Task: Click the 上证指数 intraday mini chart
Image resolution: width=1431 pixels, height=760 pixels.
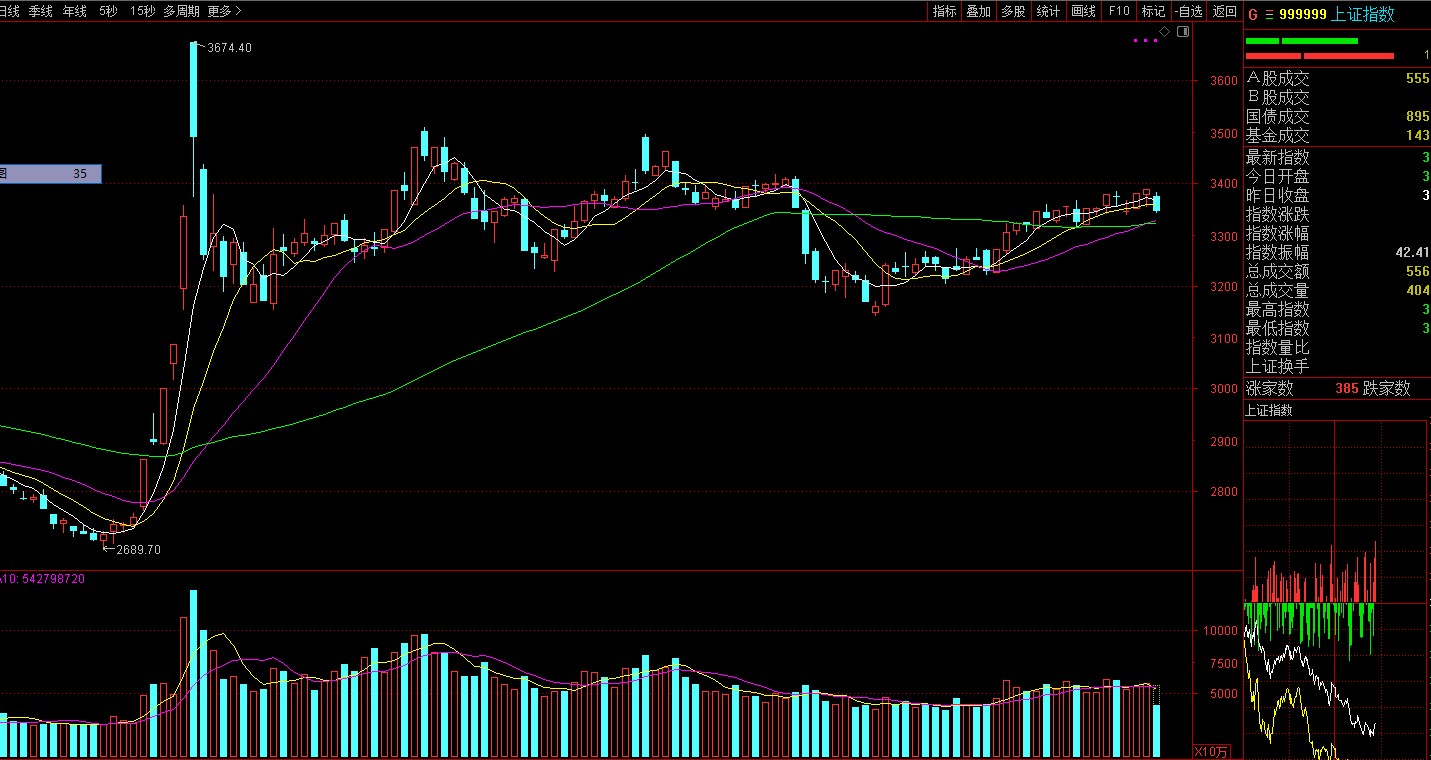Action: 1337,590
